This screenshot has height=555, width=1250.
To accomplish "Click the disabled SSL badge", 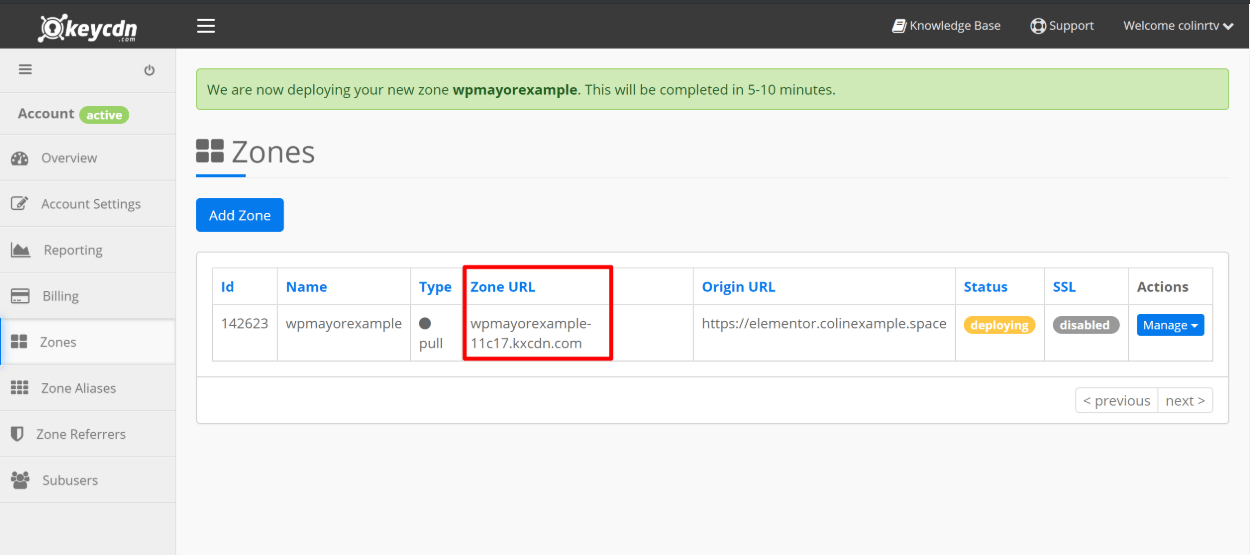I will pyautogui.click(x=1085, y=325).
